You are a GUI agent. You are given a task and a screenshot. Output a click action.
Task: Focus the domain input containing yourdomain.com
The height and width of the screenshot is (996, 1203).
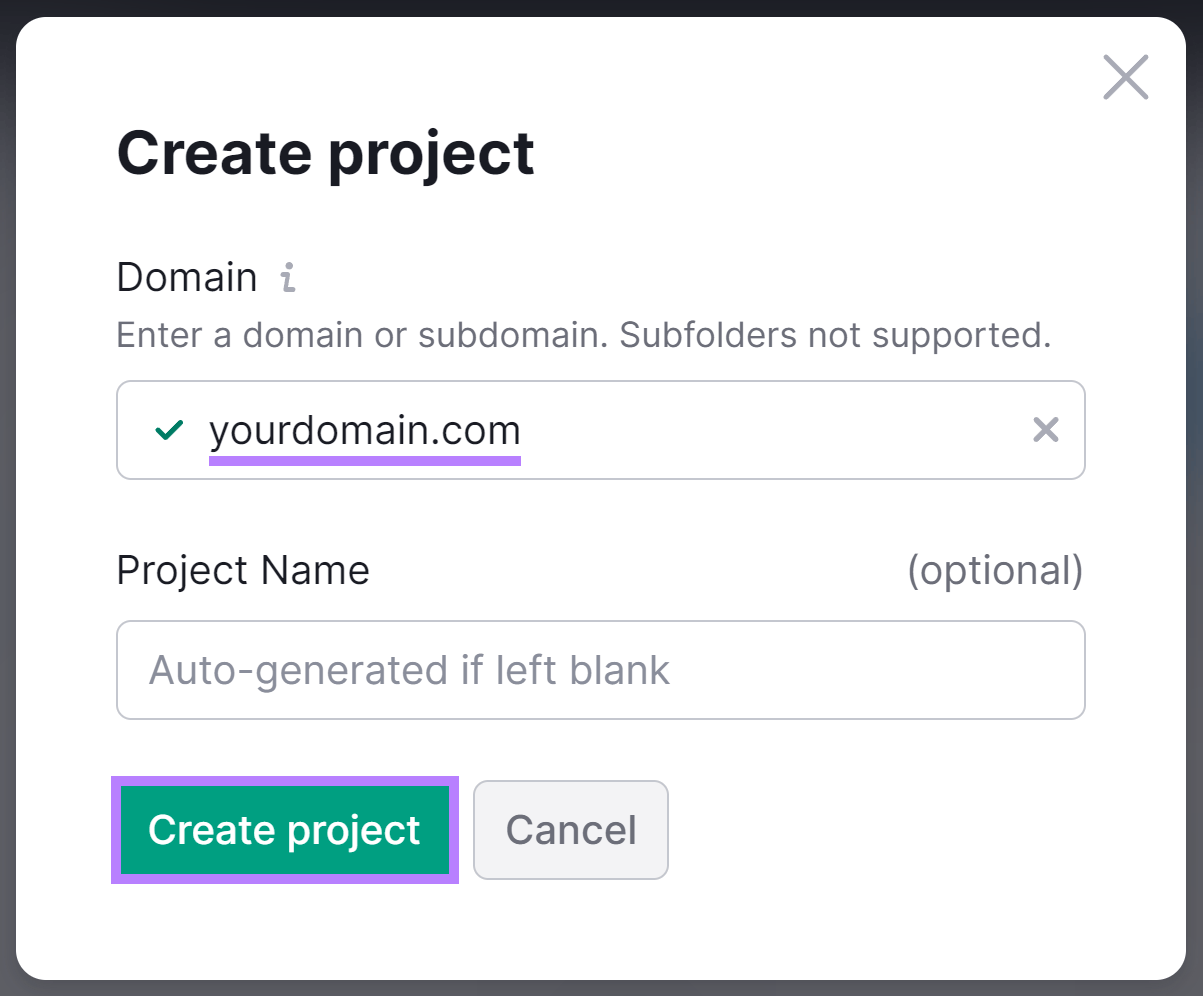(x=600, y=430)
